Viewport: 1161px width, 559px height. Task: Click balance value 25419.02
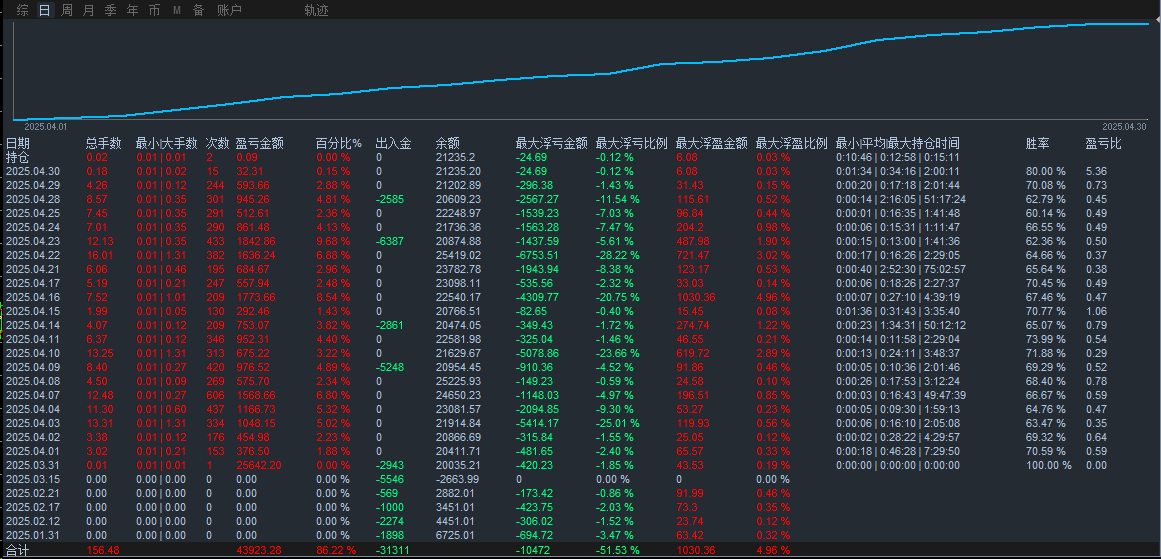click(458, 255)
